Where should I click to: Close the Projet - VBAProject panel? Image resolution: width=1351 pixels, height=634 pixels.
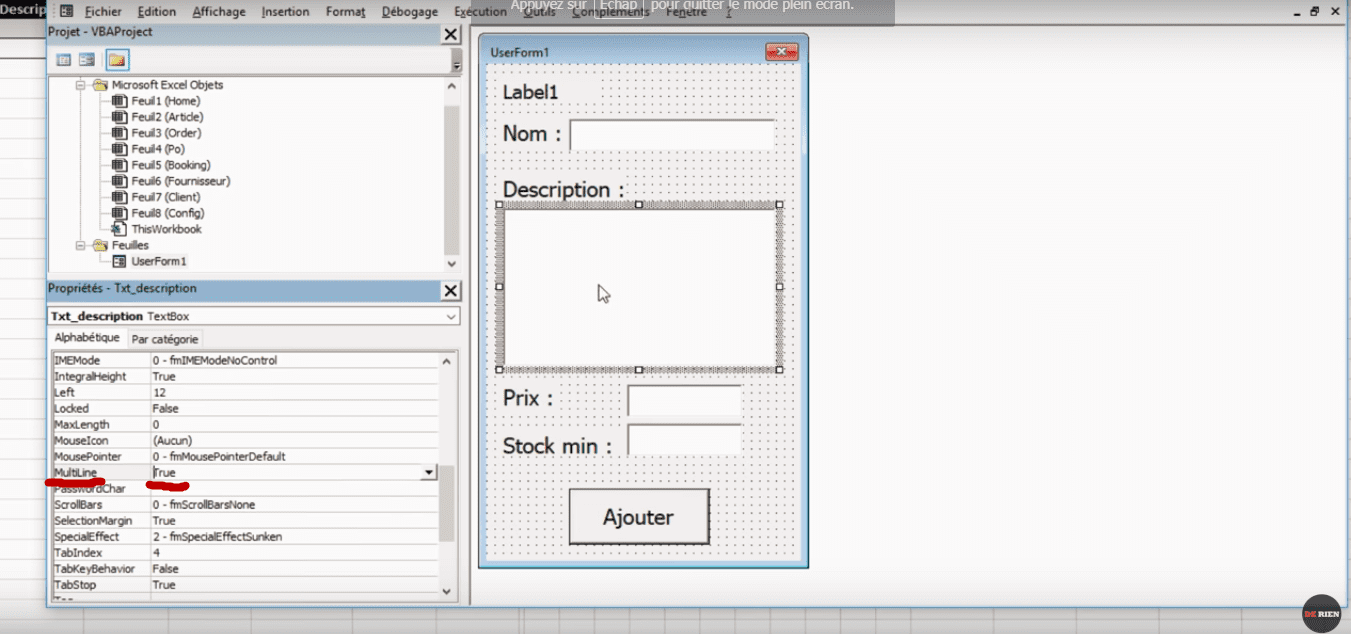(451, 34)
